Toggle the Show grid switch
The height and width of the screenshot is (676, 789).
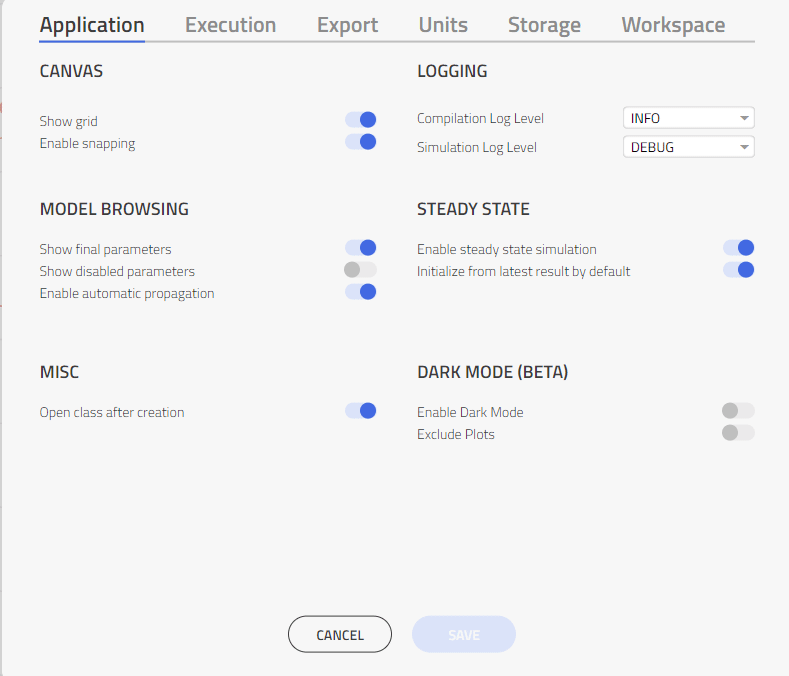(361, 120)
